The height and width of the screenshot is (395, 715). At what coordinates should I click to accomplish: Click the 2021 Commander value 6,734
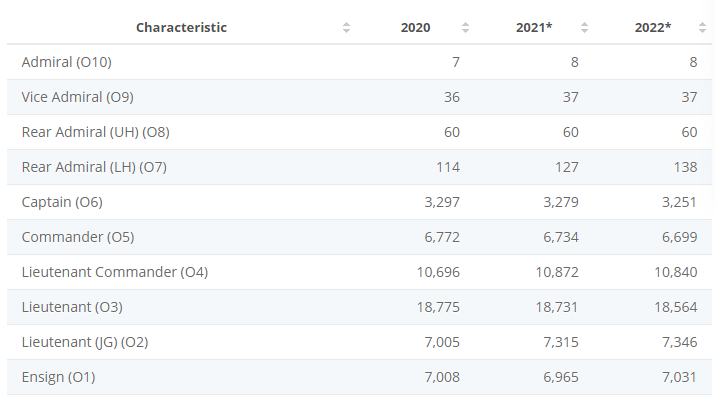coord(561,237)
